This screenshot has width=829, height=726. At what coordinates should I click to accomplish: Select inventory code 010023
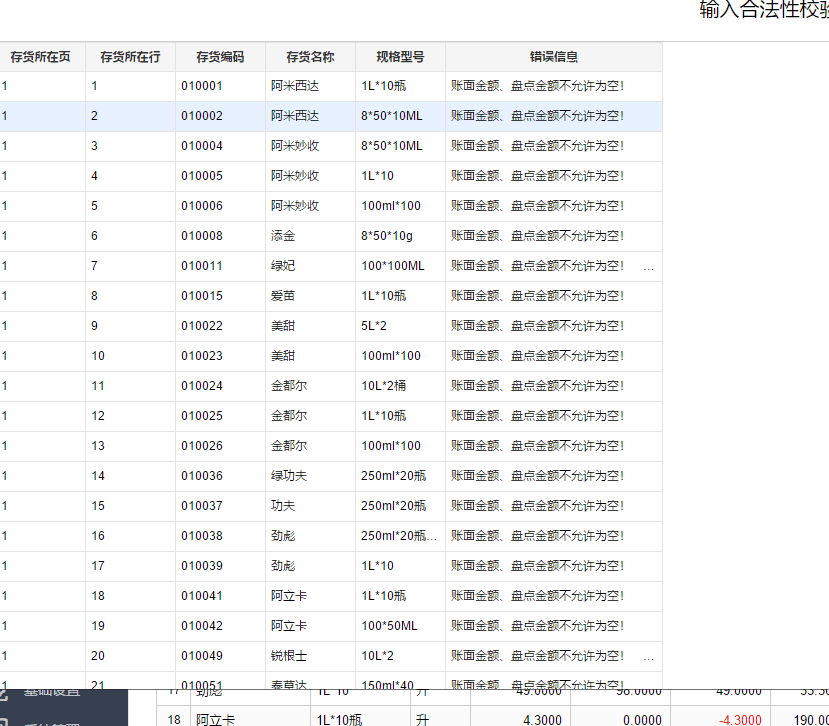coord(202,356)
